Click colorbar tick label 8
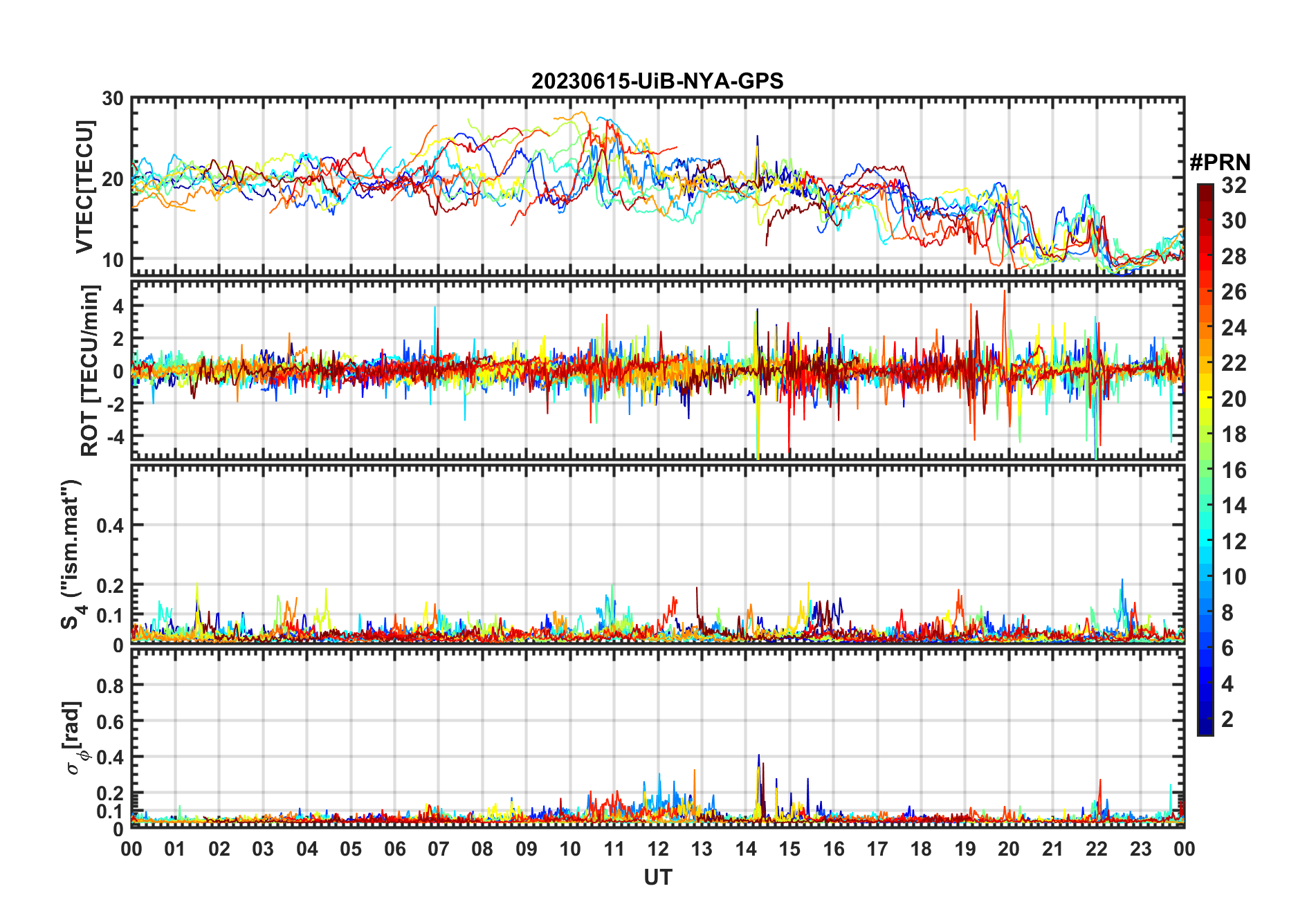The height and width of the screenshot is (920, 1316). pos(1227,613)
